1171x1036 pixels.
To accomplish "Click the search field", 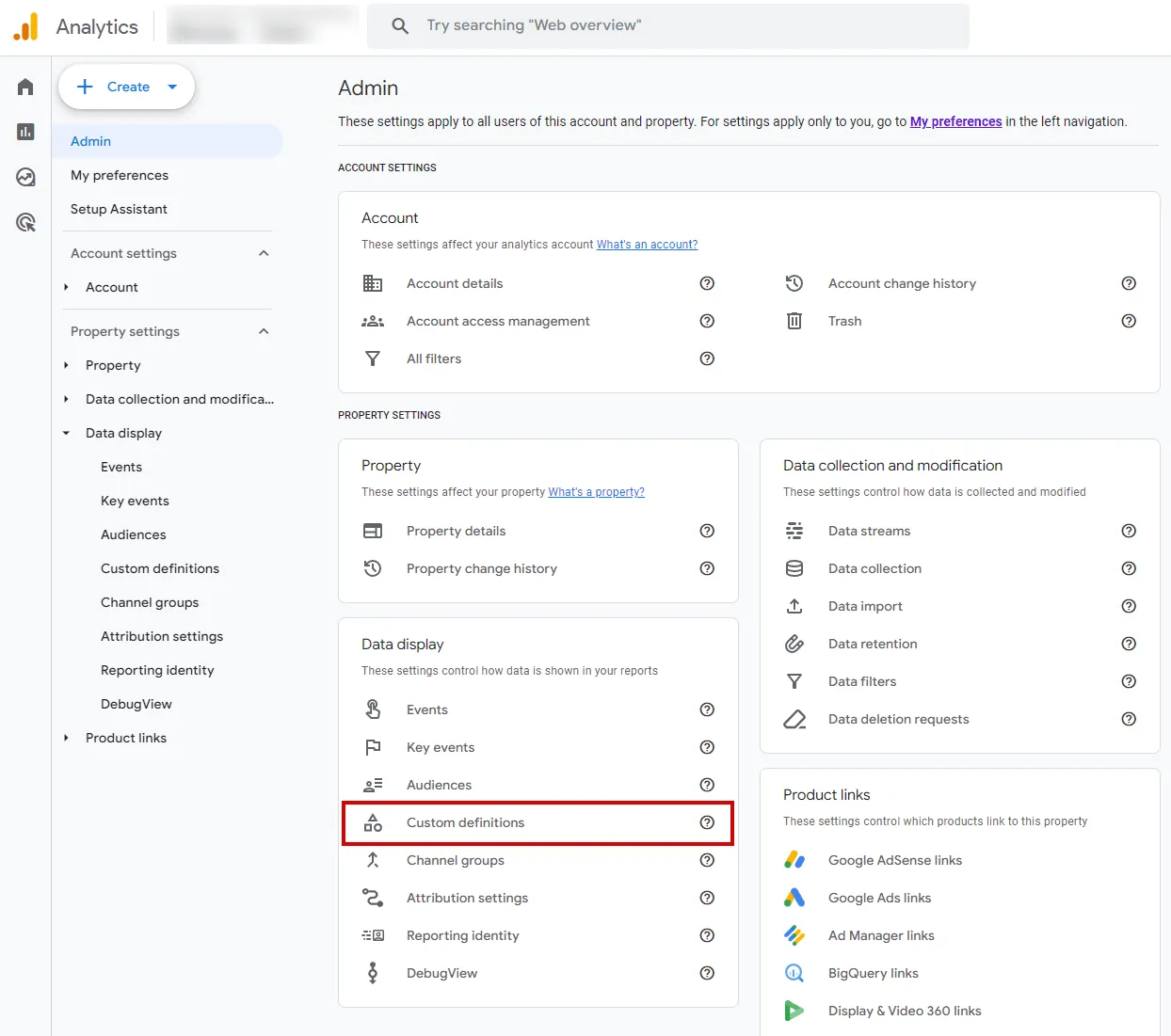I will point(668,25).
